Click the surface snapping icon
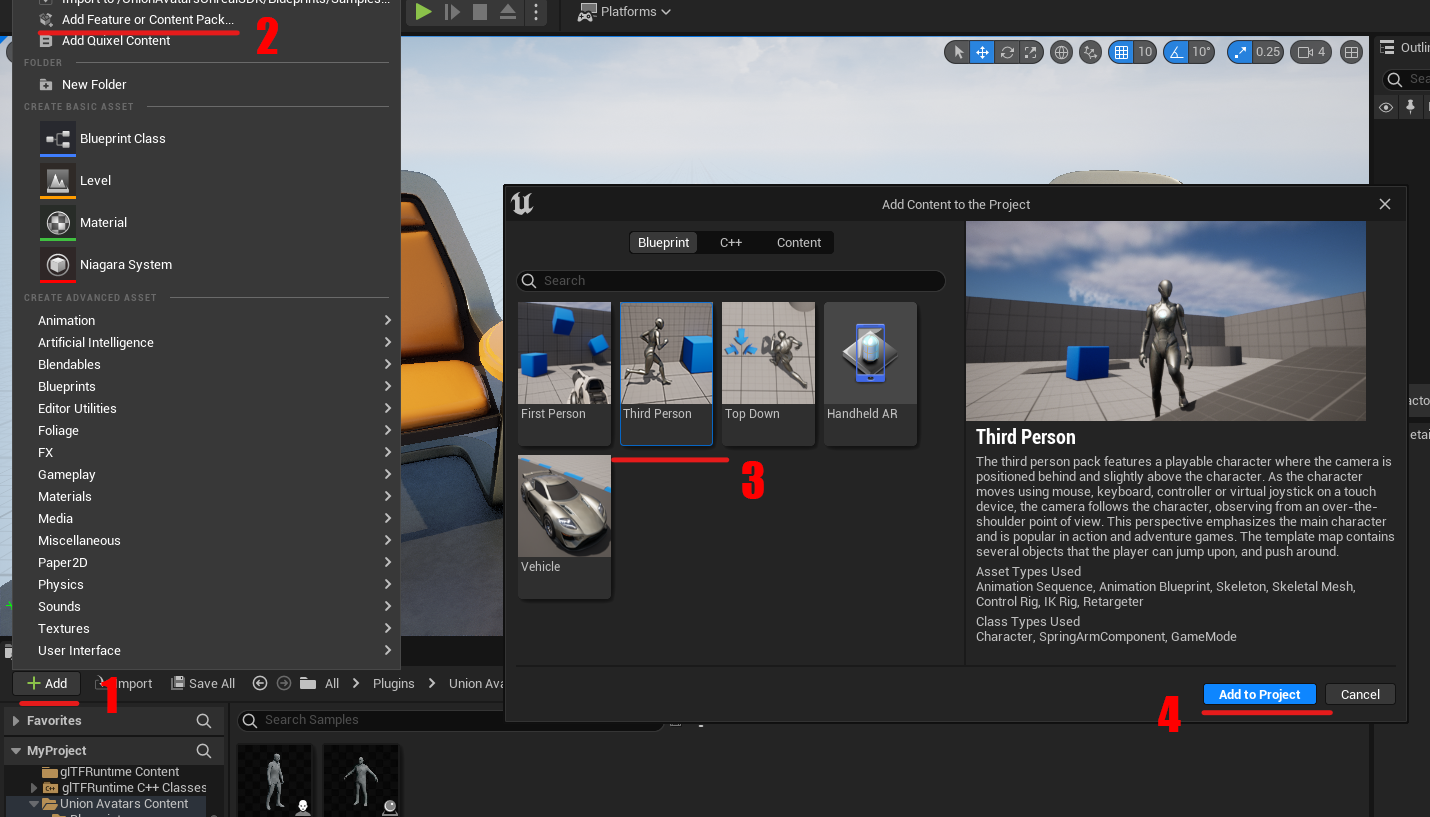 pyautogui.click(x=1091, y=52)
